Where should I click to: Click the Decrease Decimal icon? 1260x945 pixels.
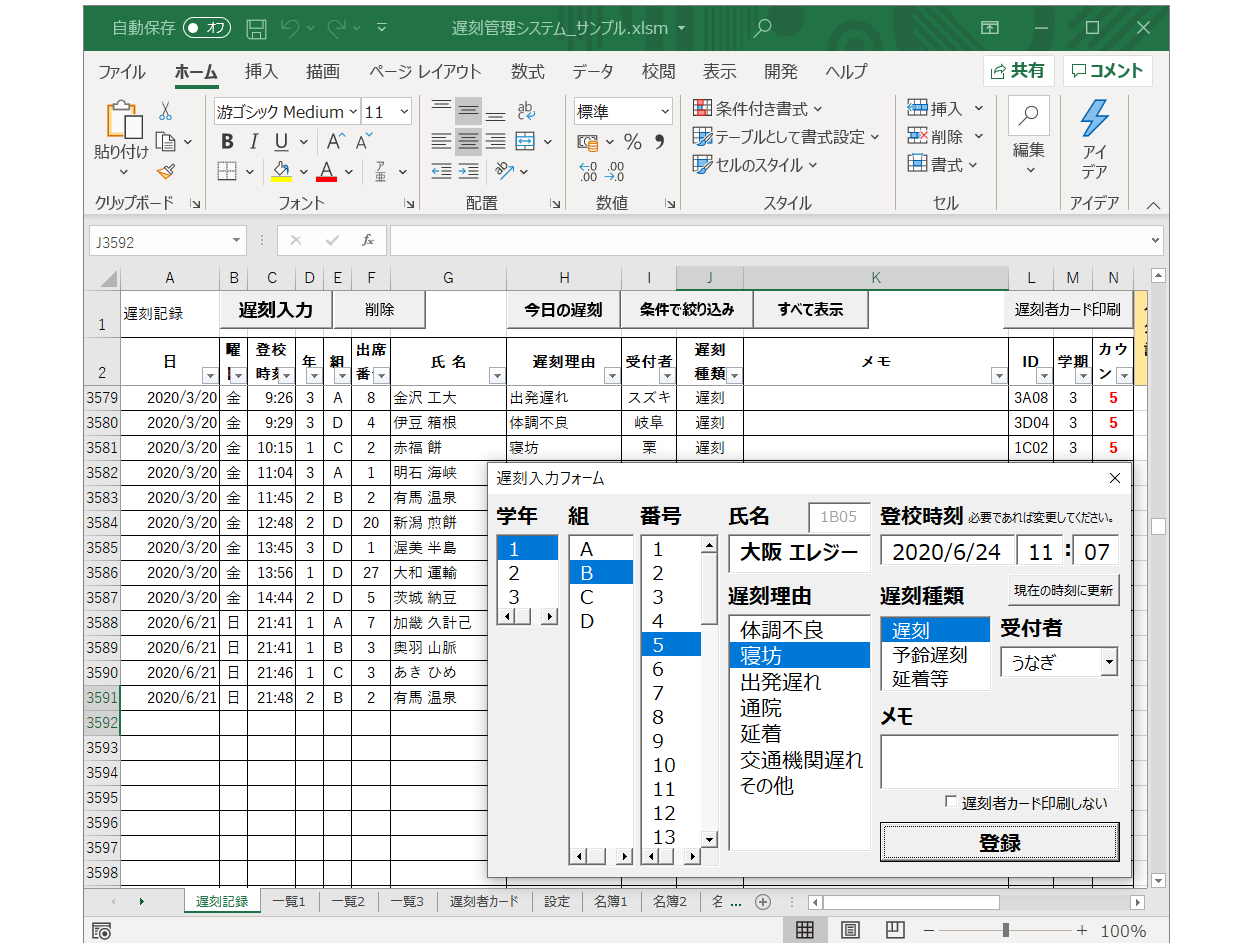pyautogui.click(x=616, y=171)
